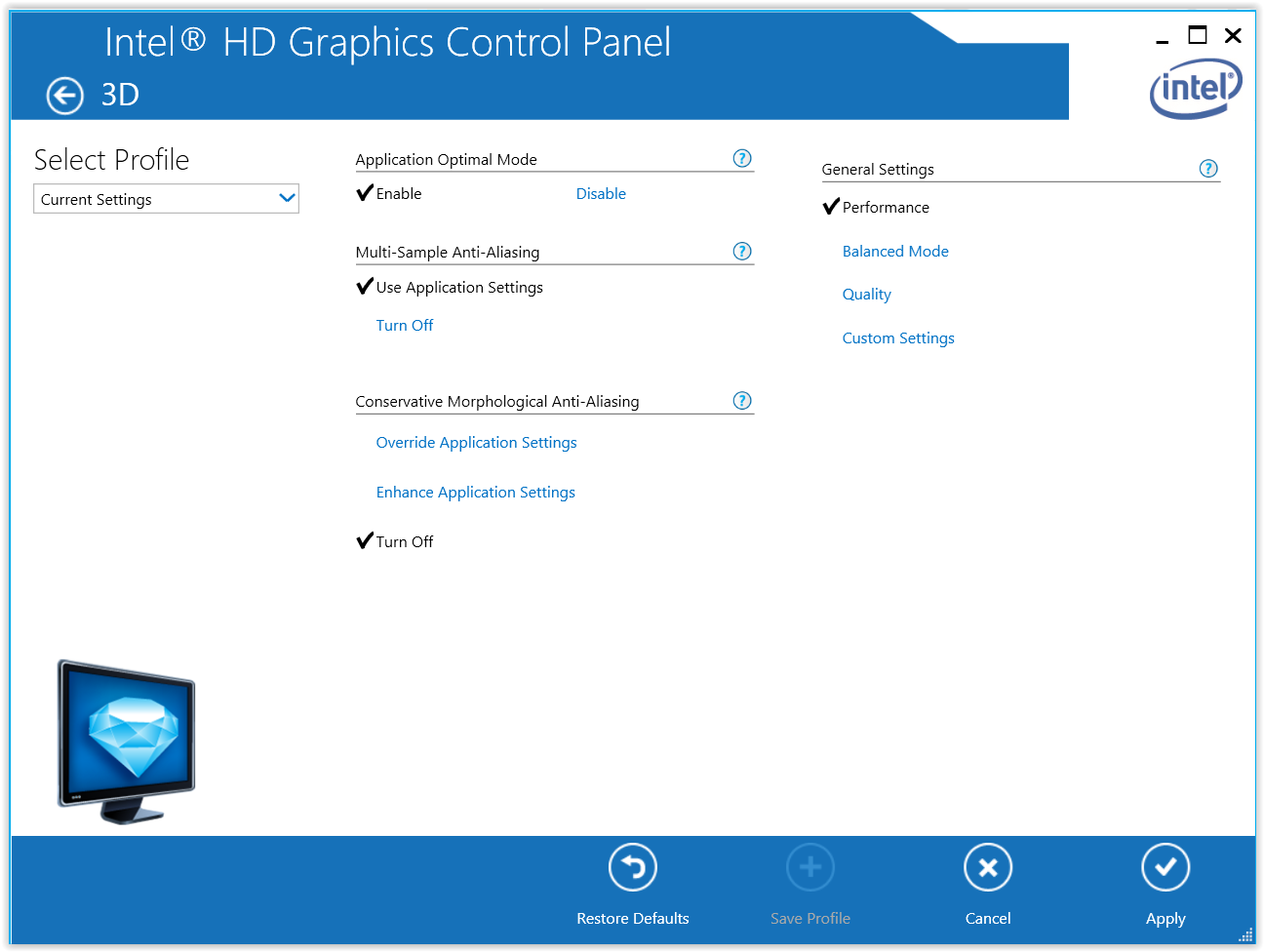Open help for Application Optimal Mode
Image resolution: width=1264 pixels, height=952 pixels.
point(742,158)
